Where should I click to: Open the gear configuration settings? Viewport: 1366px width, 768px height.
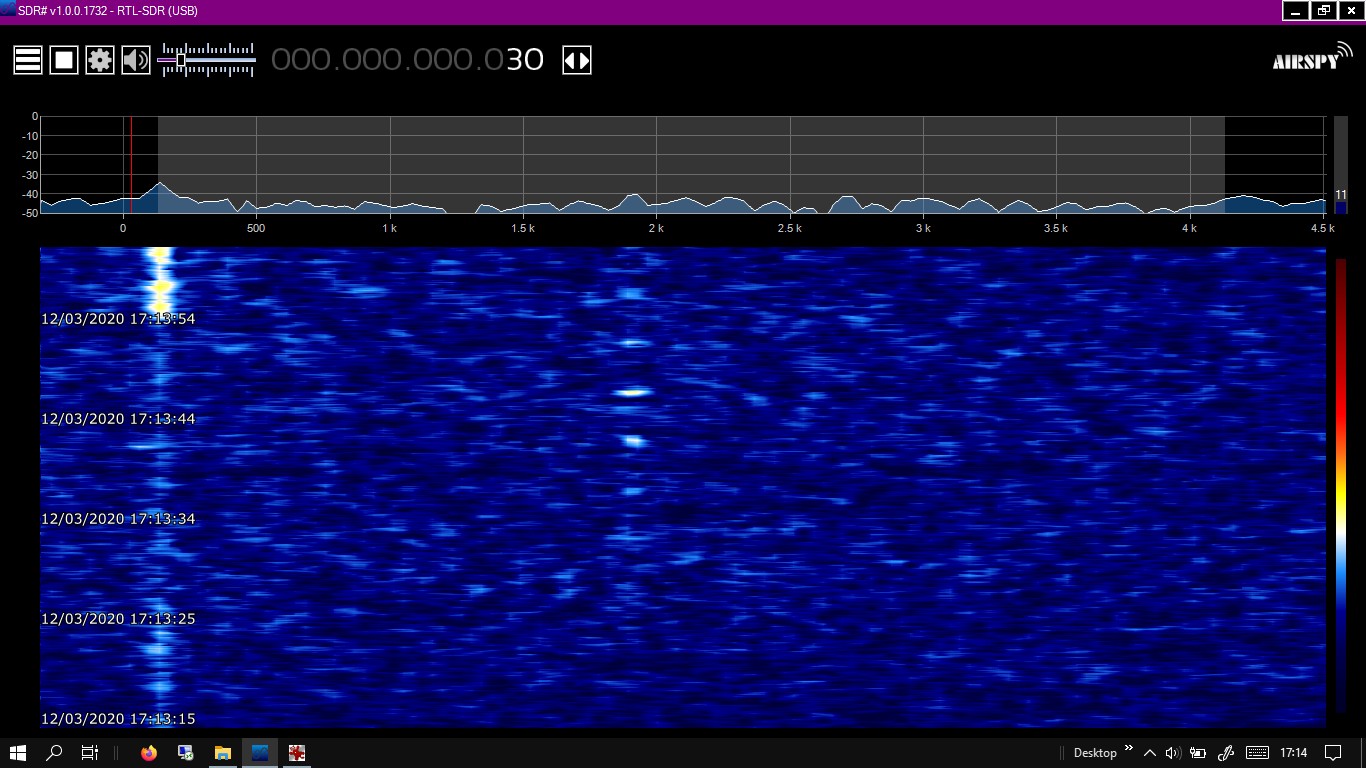coord(100,60)
